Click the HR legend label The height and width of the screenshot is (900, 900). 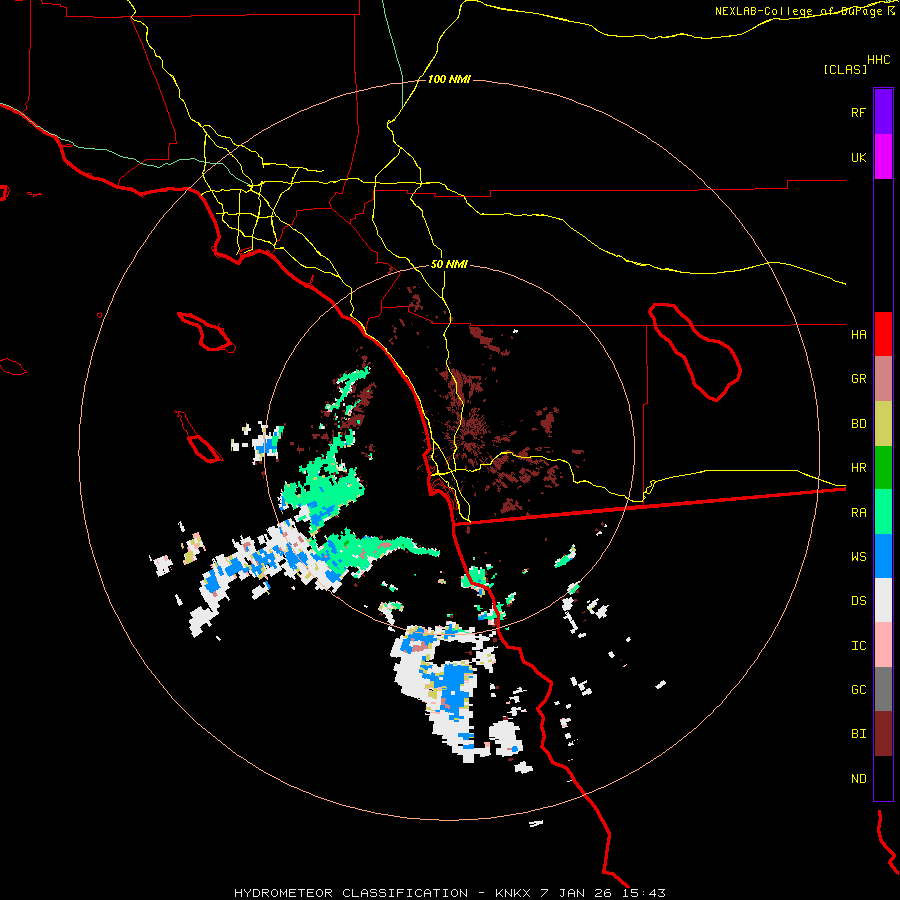pyautogui.click(x=858, y=468)
